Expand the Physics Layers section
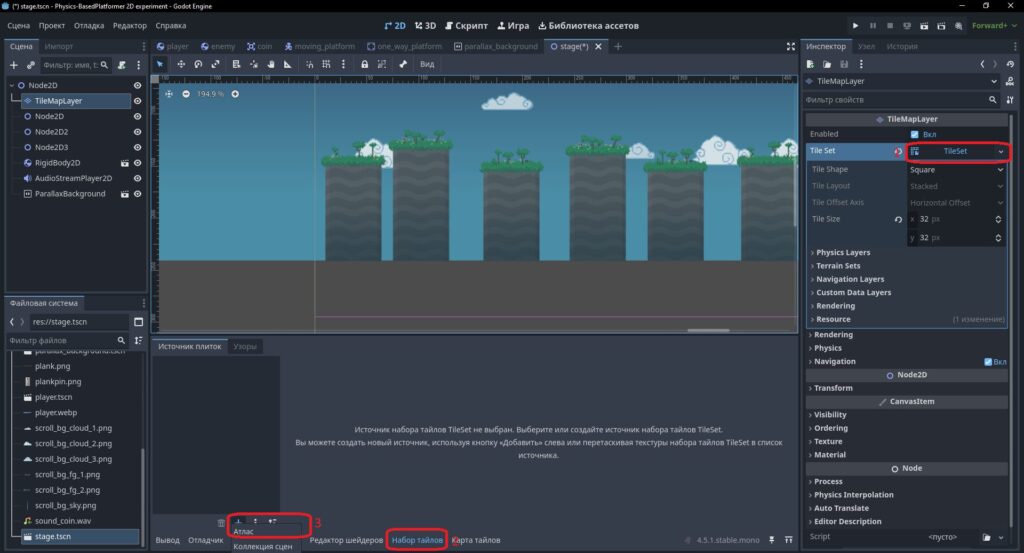The height and width of the screenshot is (553, 1024). coord(842,253)
